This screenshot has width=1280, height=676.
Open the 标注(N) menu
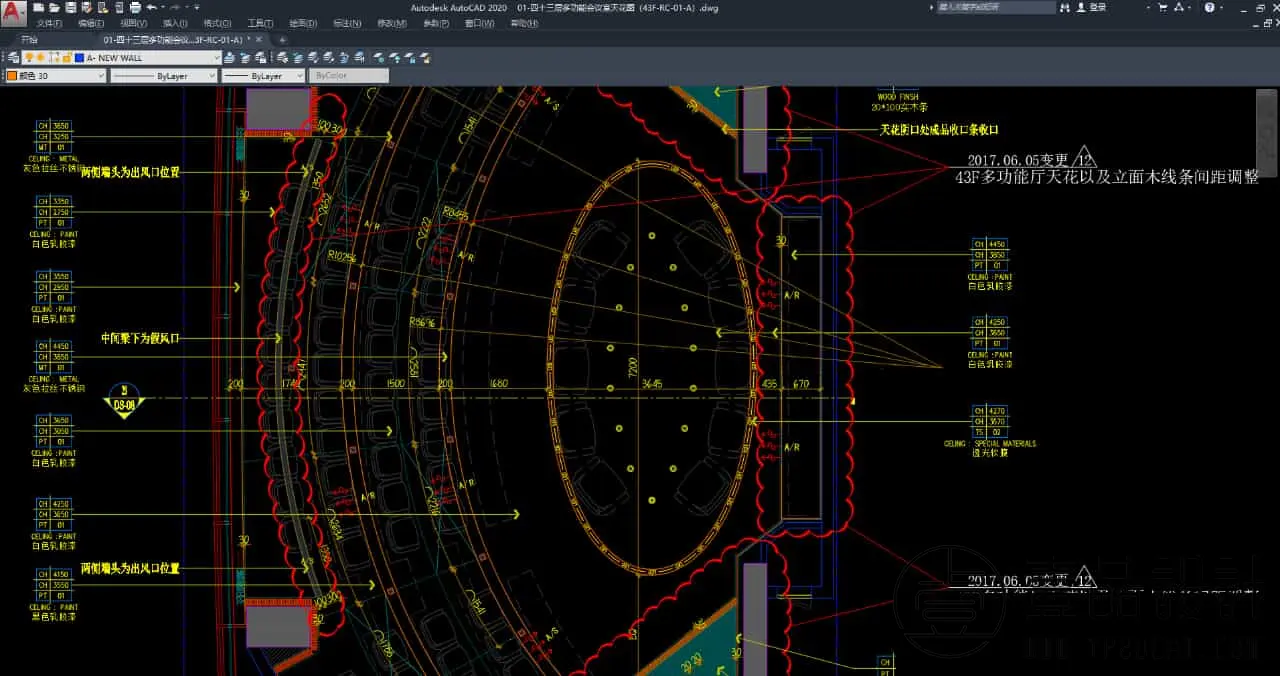[347, 23]
